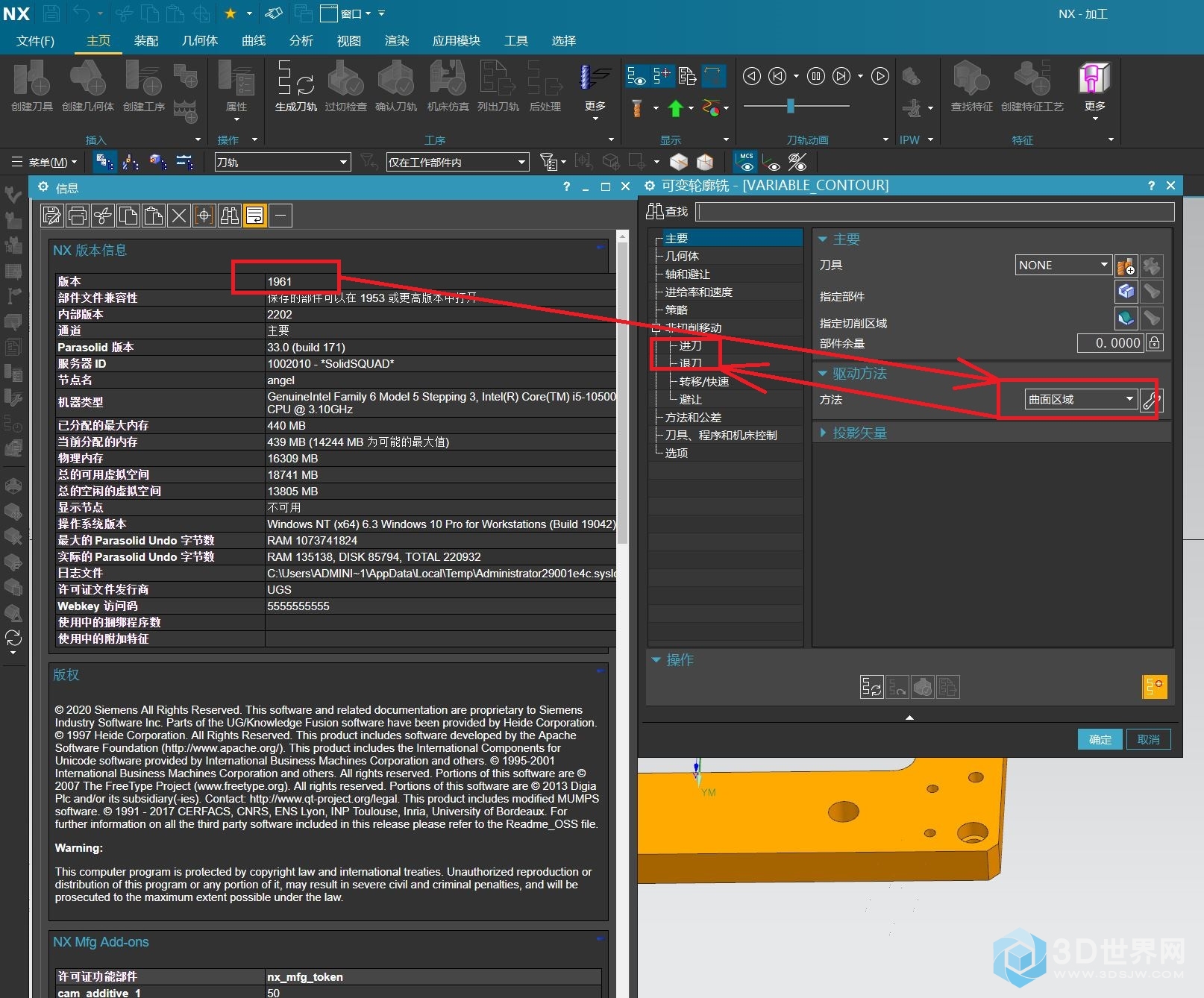
Task: Open the 文件(F) menu
Action: click(35, 41)
